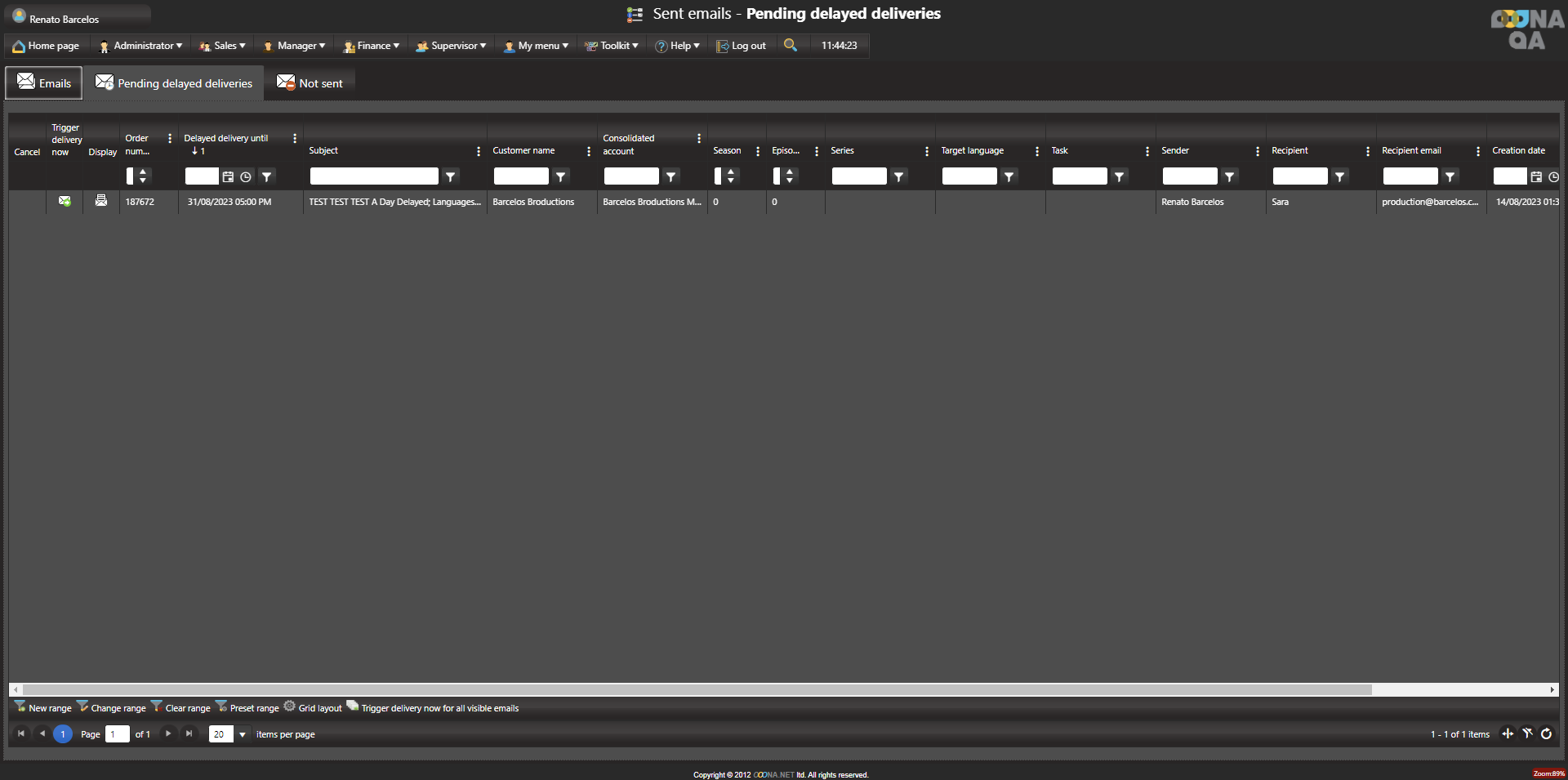Click the trigger delivery now envelope icon
This screenshot has width=1568, height=780.
65,201
